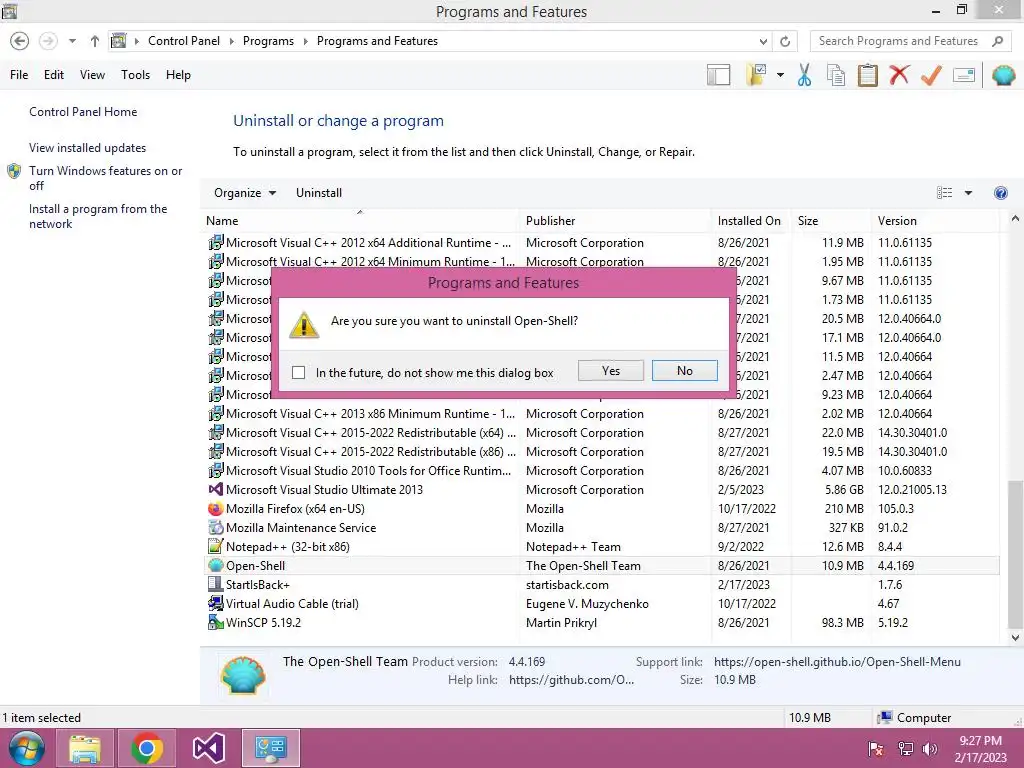
Task: Open view options dropdown arrow
Action: (x=968, y=193)
